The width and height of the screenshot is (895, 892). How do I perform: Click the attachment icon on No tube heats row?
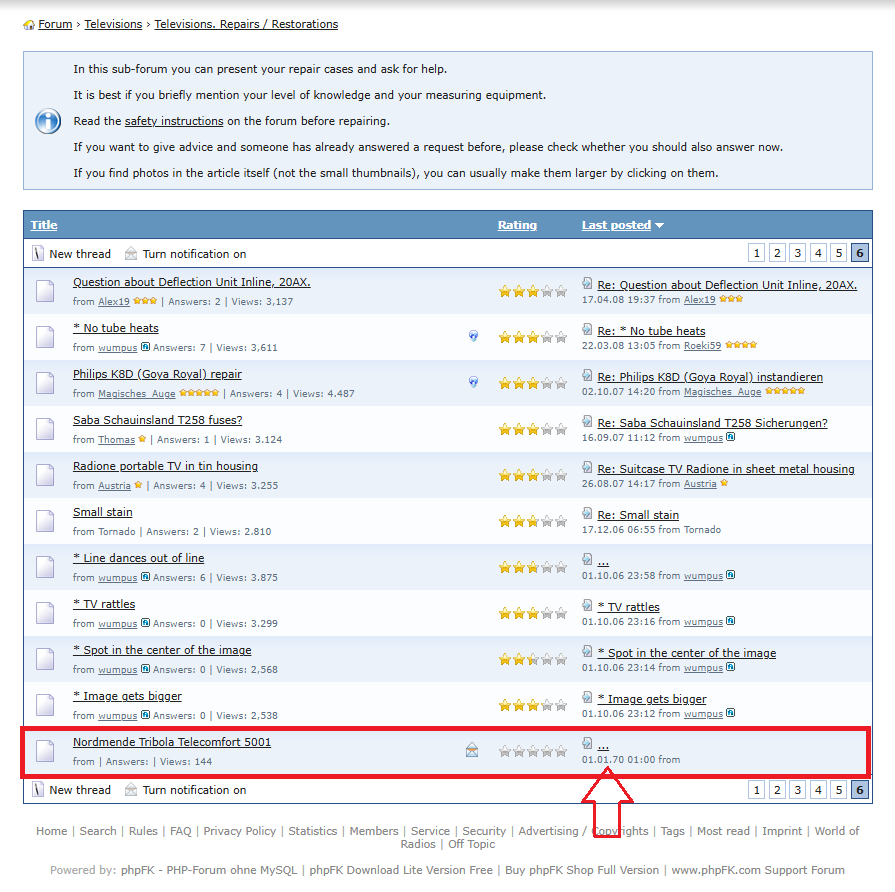pyautogui.click(x=474, y=336)
